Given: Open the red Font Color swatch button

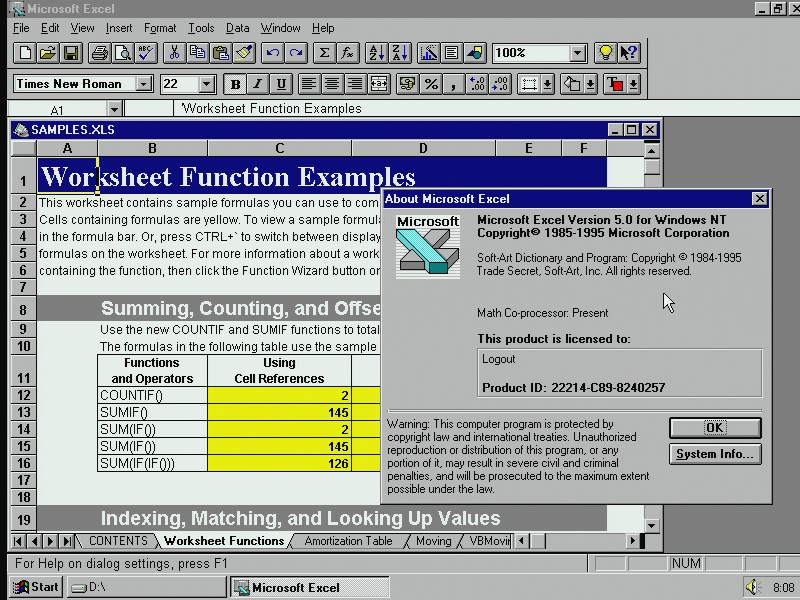Looking at the screenshot, I should 615,84.
